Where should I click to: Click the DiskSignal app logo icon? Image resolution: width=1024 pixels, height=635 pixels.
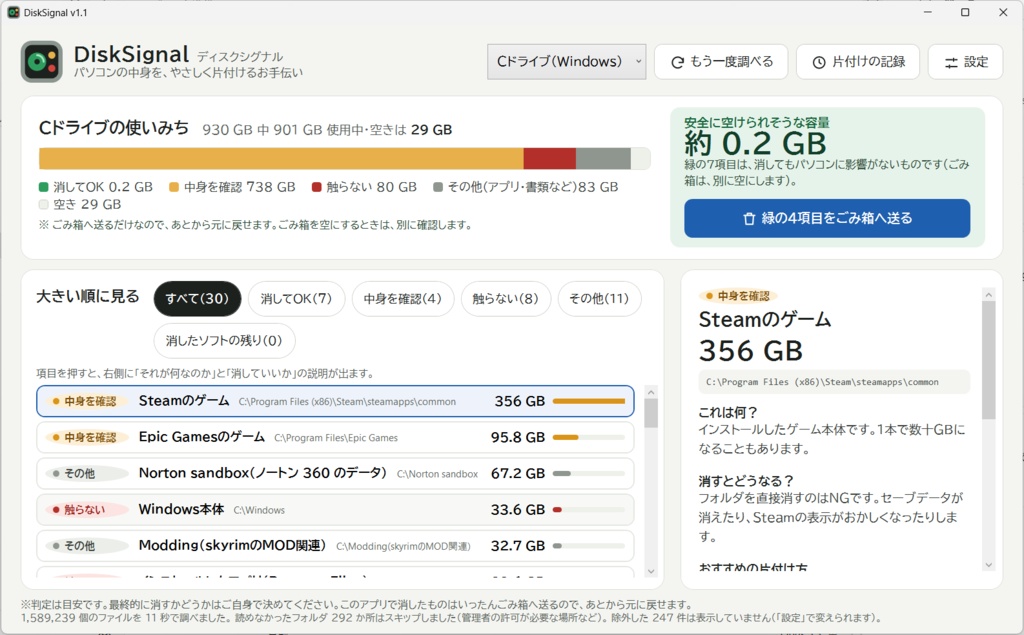tap(42, 62)
